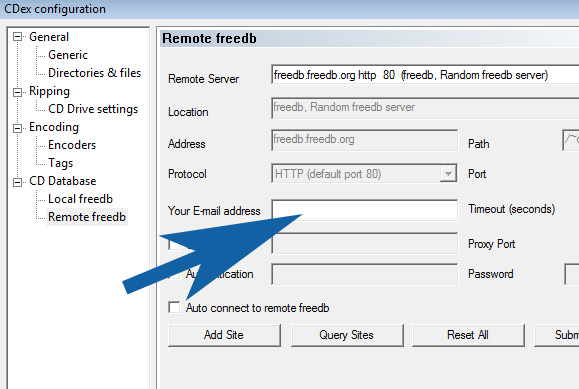Click the Add Site button
579x389 pixels.
[x=224, y=335]
